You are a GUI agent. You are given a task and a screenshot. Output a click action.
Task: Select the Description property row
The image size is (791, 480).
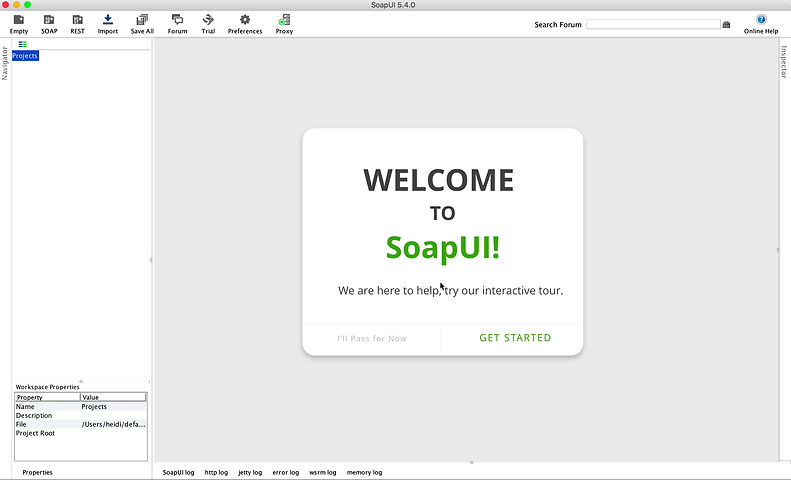click(81, 415)
